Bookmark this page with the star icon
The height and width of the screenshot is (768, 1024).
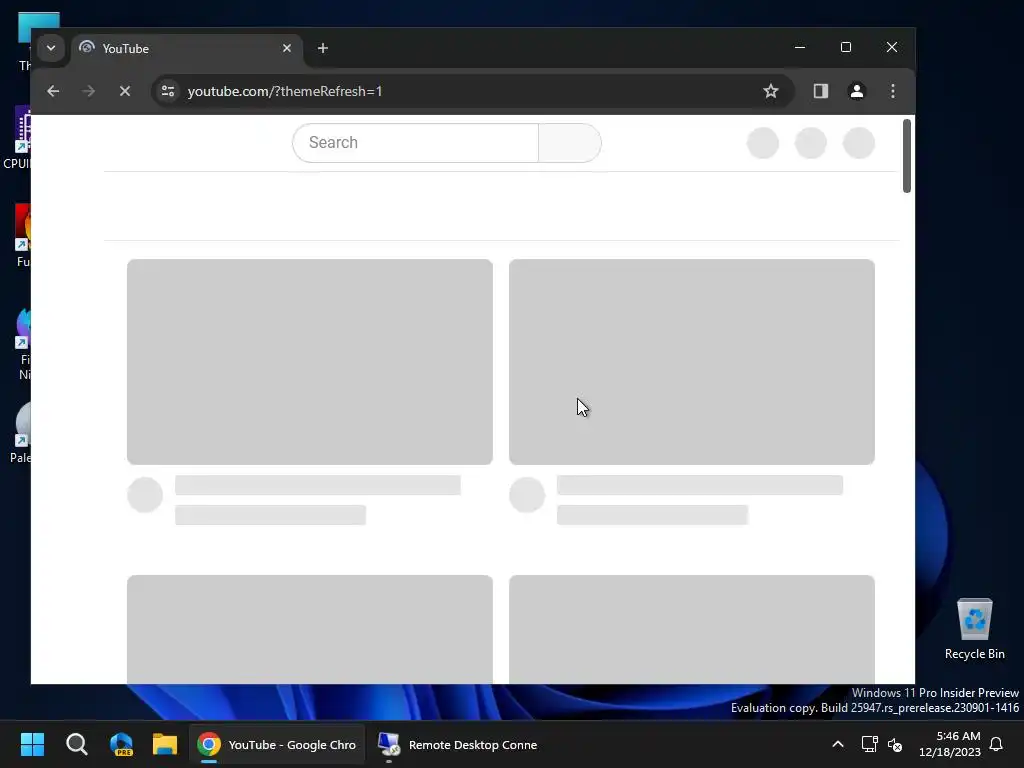click(x=771, y=91)
